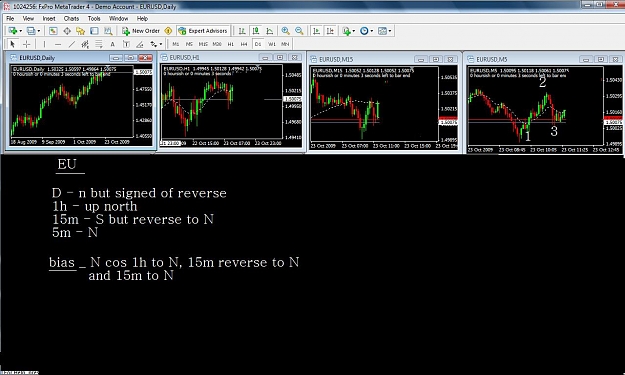Expand the Templates dropdown arrow
Screen dimensions: 625x375
coord(390,31)
